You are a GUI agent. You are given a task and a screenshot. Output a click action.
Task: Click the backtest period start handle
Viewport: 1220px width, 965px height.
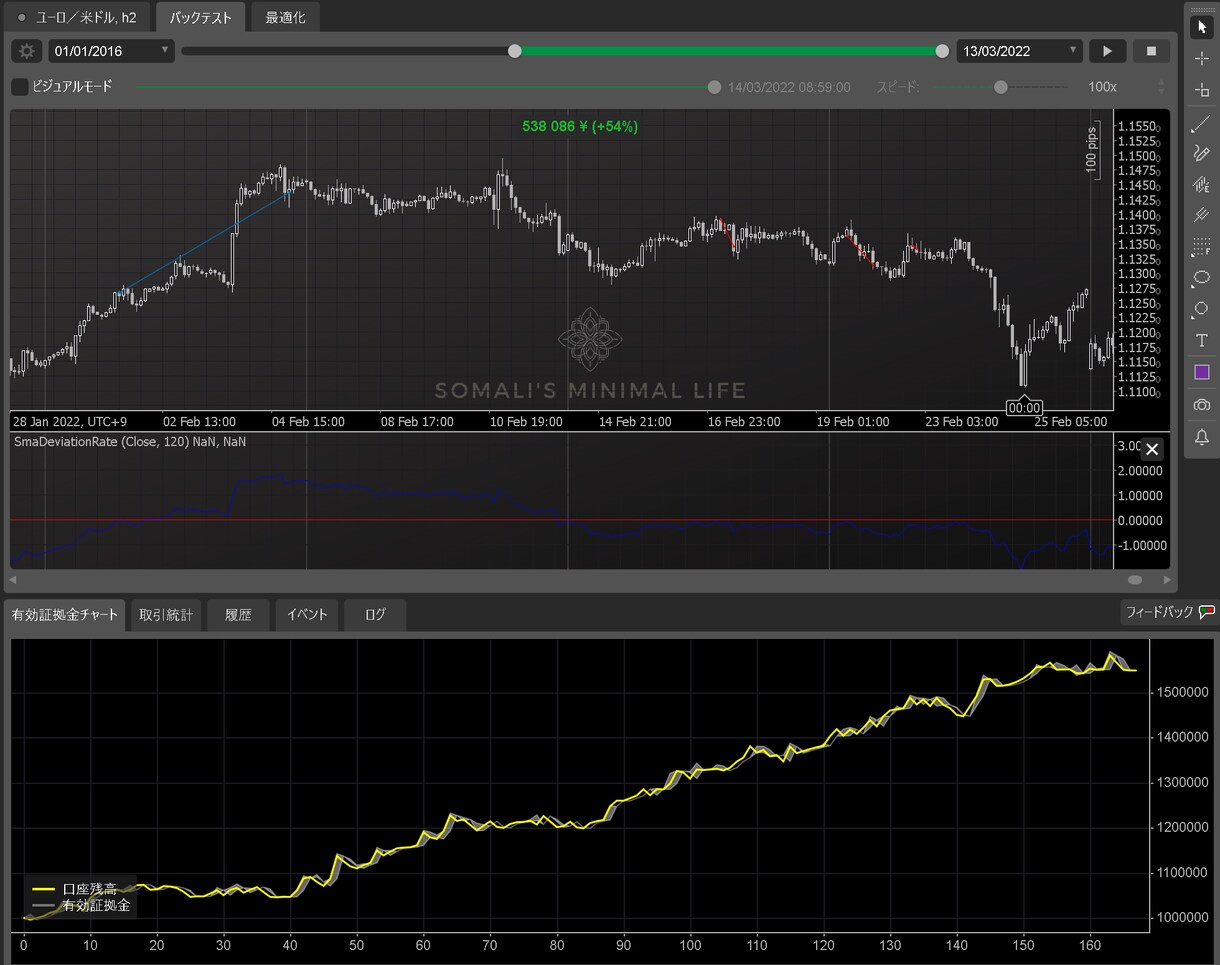click(x=515, y=51)
